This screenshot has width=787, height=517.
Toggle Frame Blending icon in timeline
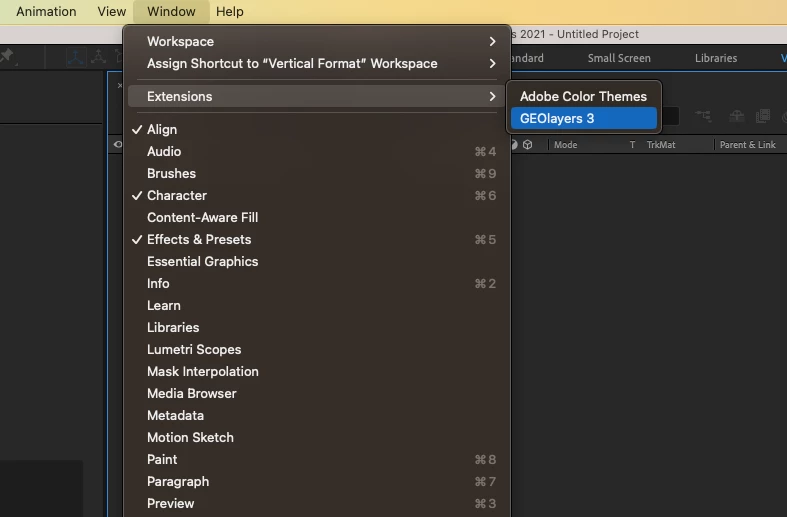(x=763, y=116)
